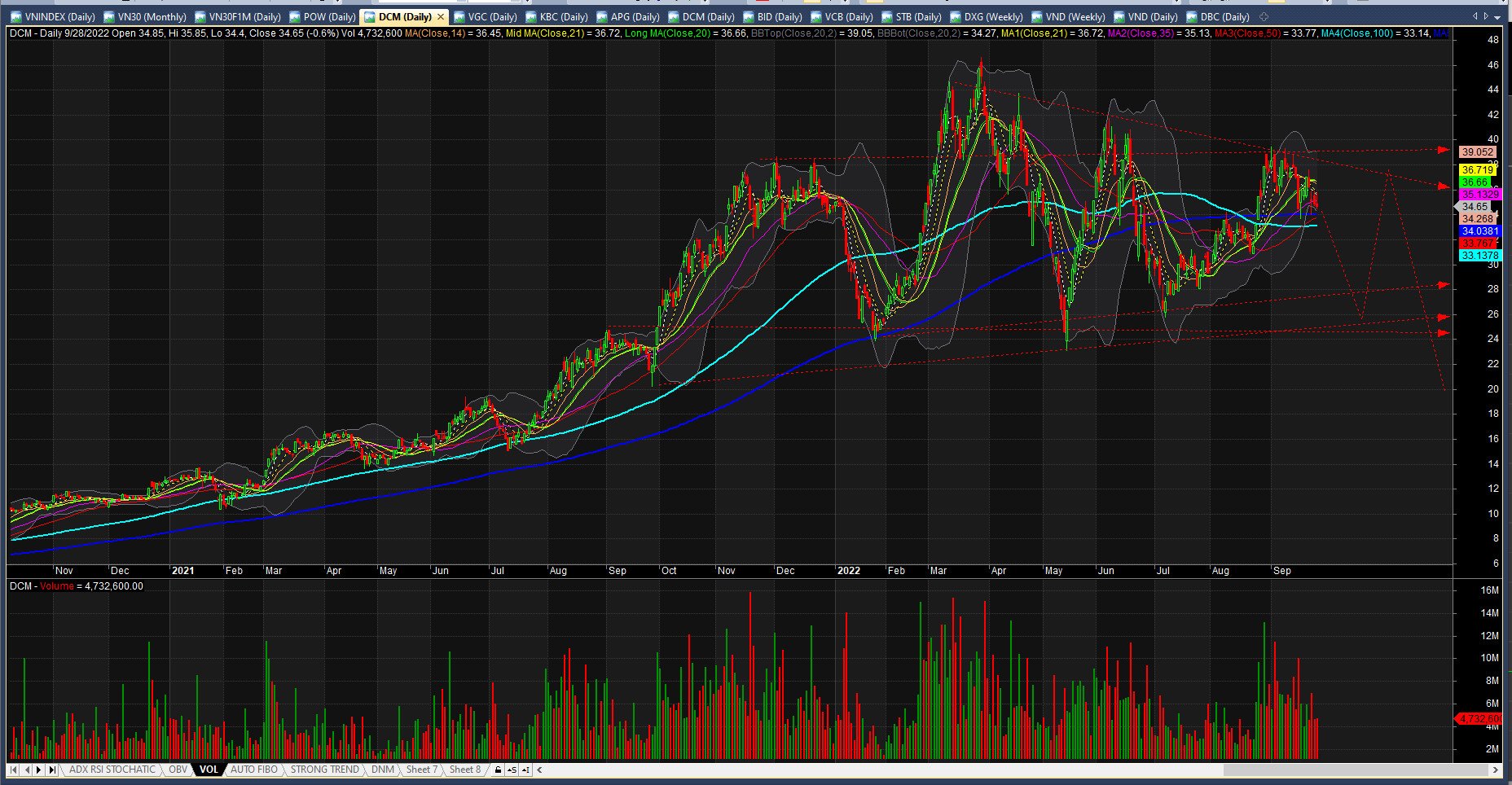Jump to the first sheet using the first-sheet arrow
Viewport: 1512px width, 785px height.
pos(14,770)
